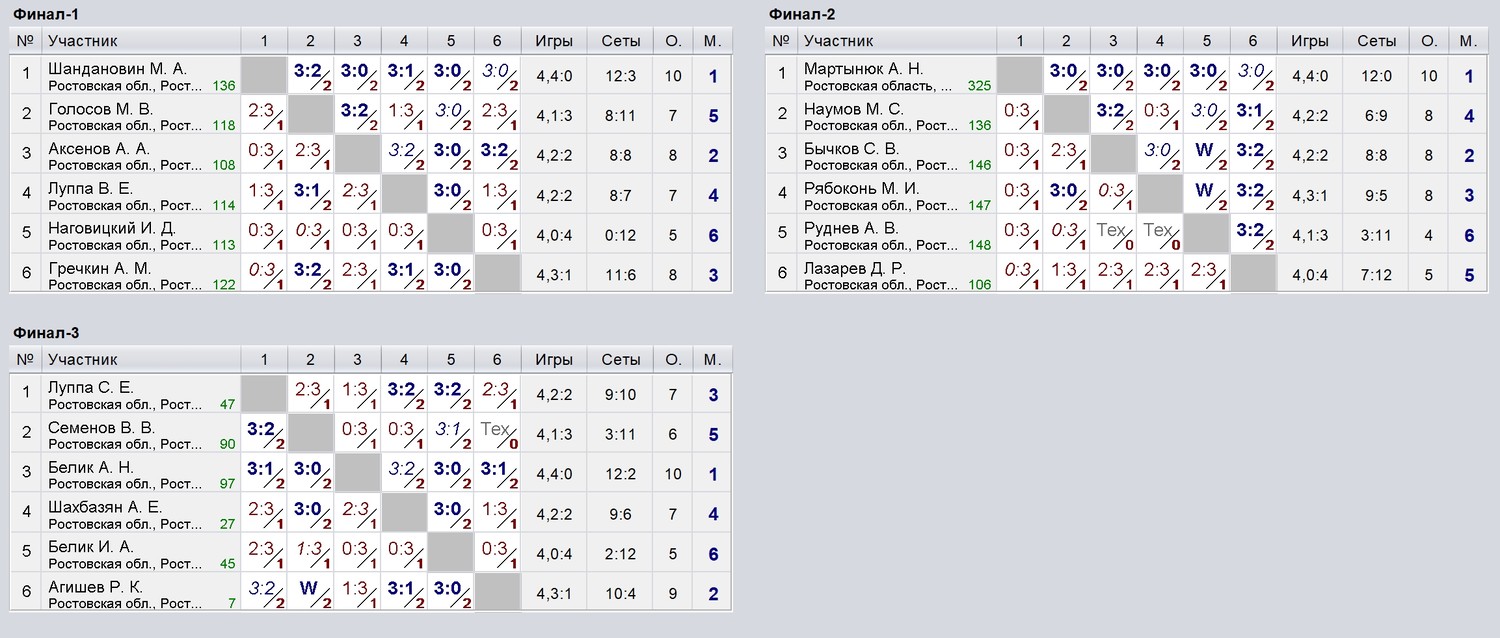This screenshot has width=1500, height=638.
Task: Click Гречкин А. М. participant name
Action: point(99,268)
